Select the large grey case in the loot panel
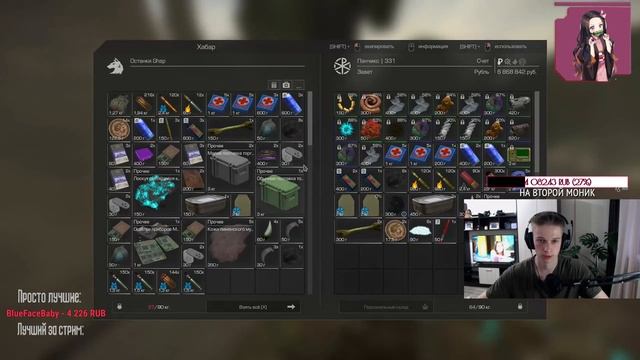 pyautogui.click(x=231, y=167)
